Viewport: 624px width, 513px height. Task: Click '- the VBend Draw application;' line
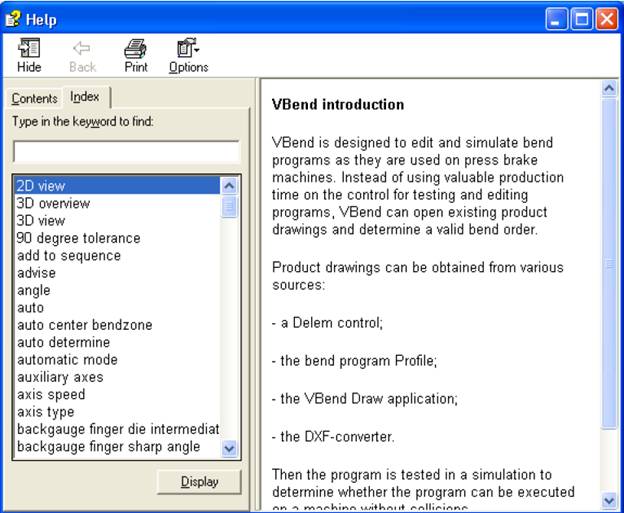point(365,399)
